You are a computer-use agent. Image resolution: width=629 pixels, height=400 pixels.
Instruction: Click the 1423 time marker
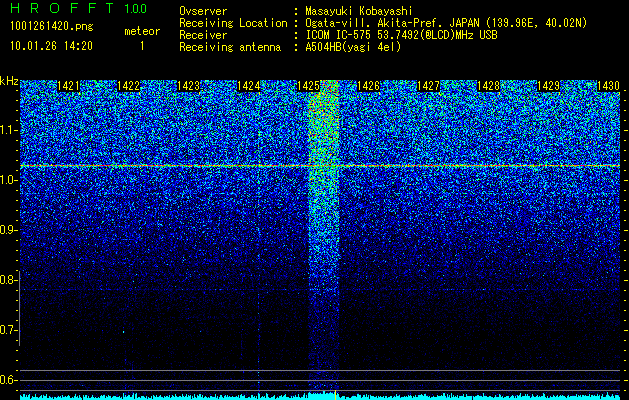(189, 86)
